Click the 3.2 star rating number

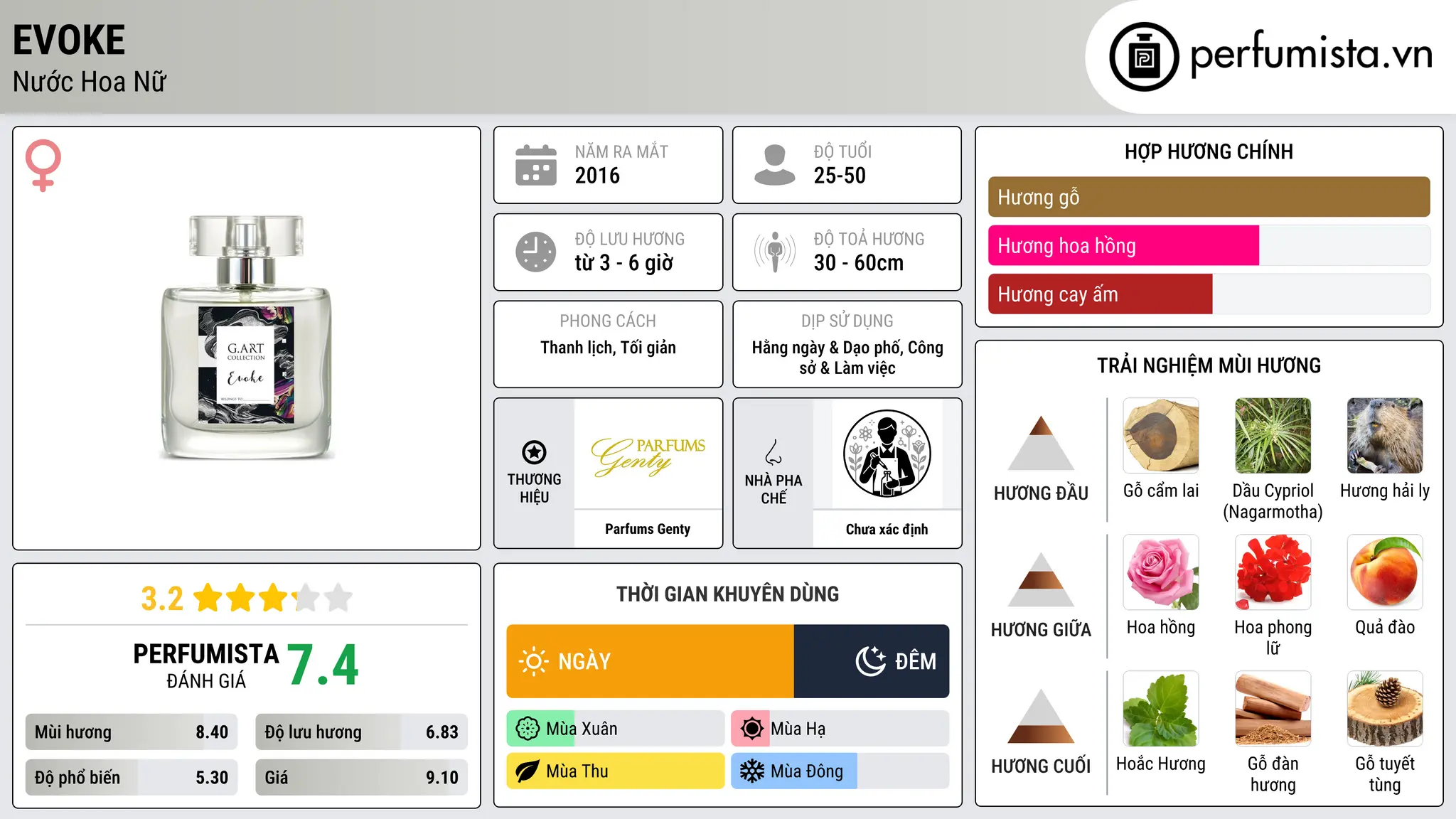(162, 599)
